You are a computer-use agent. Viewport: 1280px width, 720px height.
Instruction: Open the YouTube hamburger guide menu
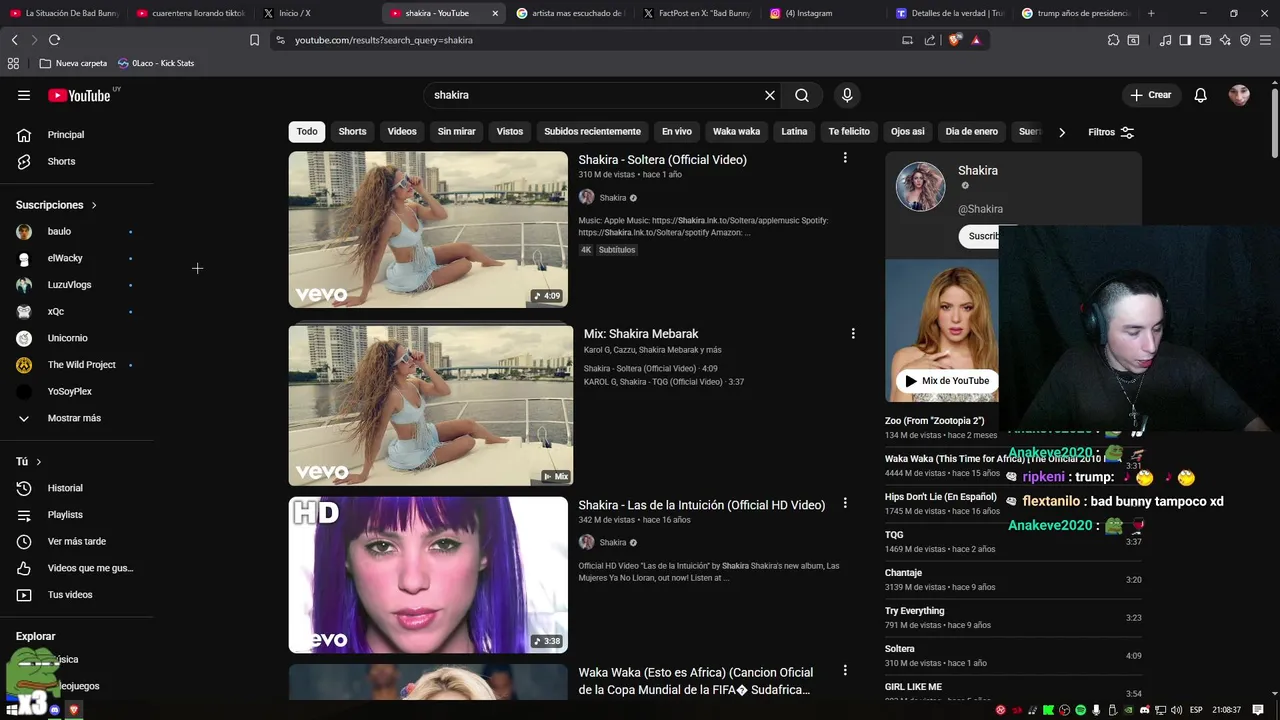click(x=24, y=95)
